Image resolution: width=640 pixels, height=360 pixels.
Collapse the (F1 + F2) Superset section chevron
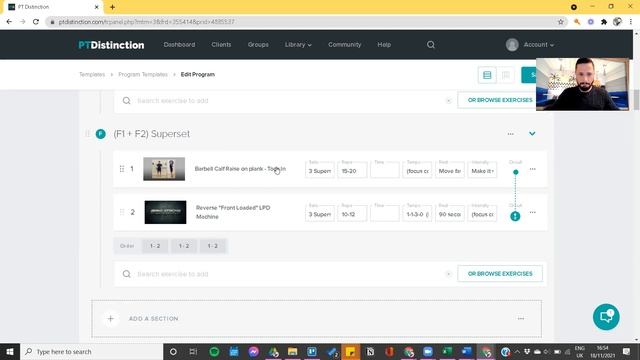pos(532,133)
